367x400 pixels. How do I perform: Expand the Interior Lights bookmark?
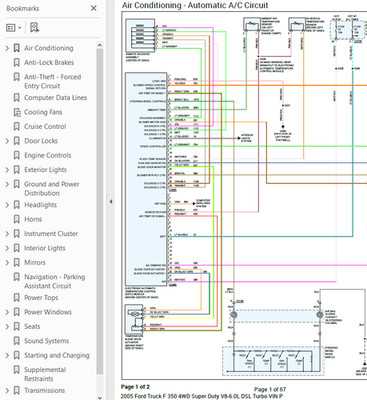7,248
